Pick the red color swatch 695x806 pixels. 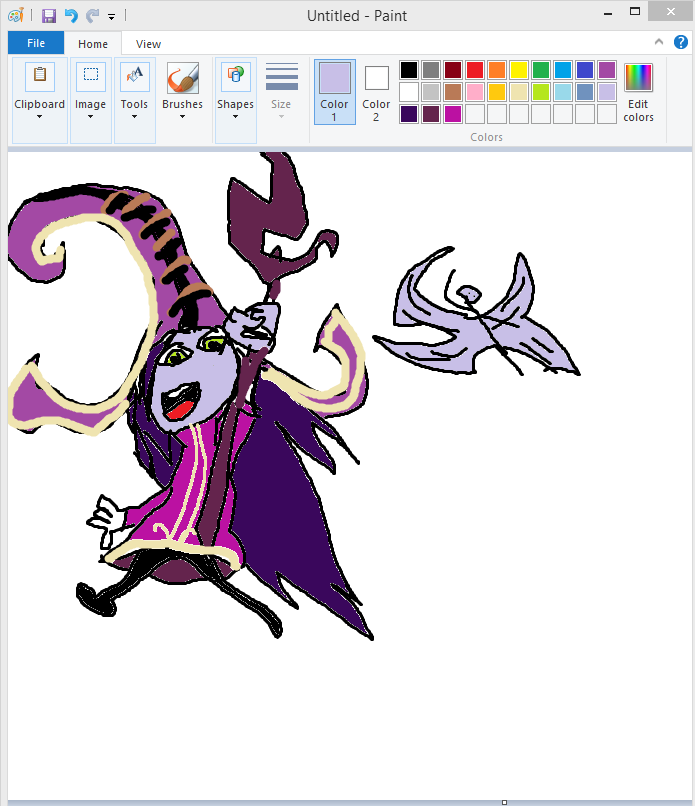pos(475,70)
